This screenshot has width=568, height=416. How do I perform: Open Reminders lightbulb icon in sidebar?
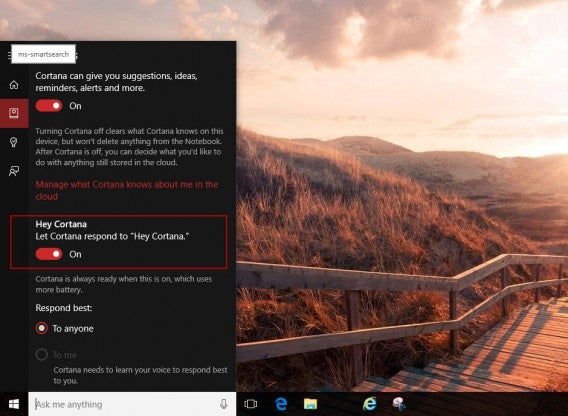point(14,142)
